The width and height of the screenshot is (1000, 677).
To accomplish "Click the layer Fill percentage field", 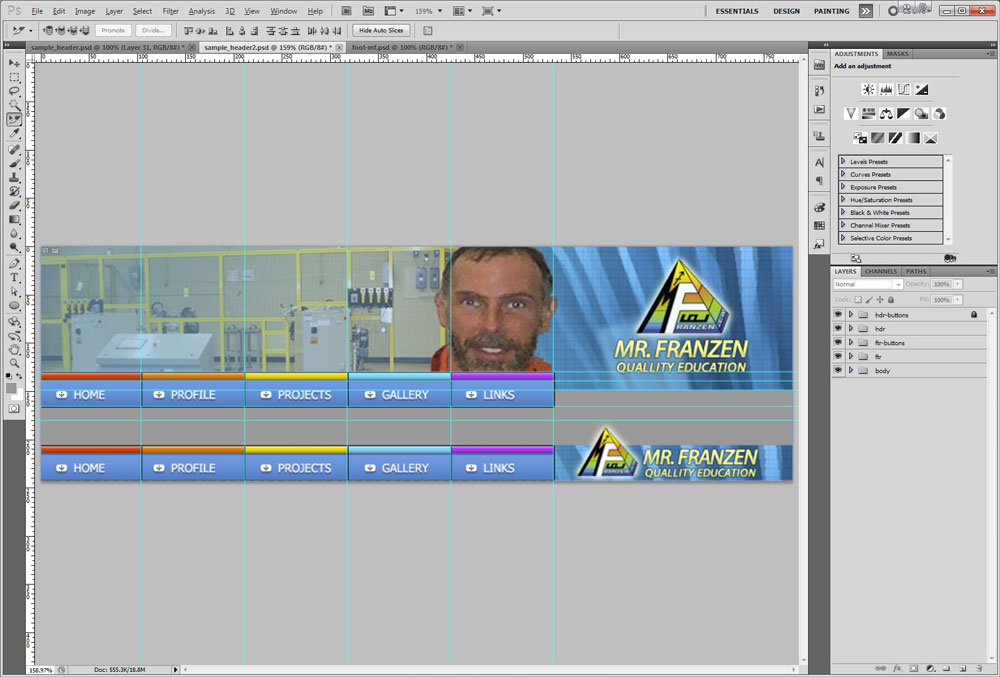I will (x=941, y=300).
